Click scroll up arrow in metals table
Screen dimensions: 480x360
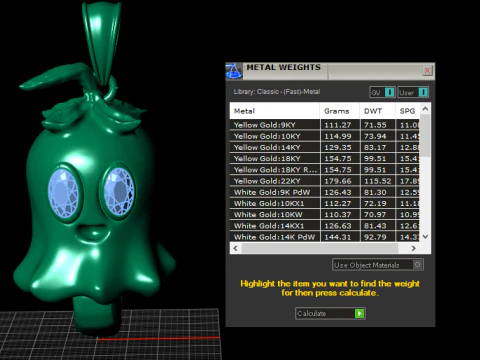click(425, 109)
